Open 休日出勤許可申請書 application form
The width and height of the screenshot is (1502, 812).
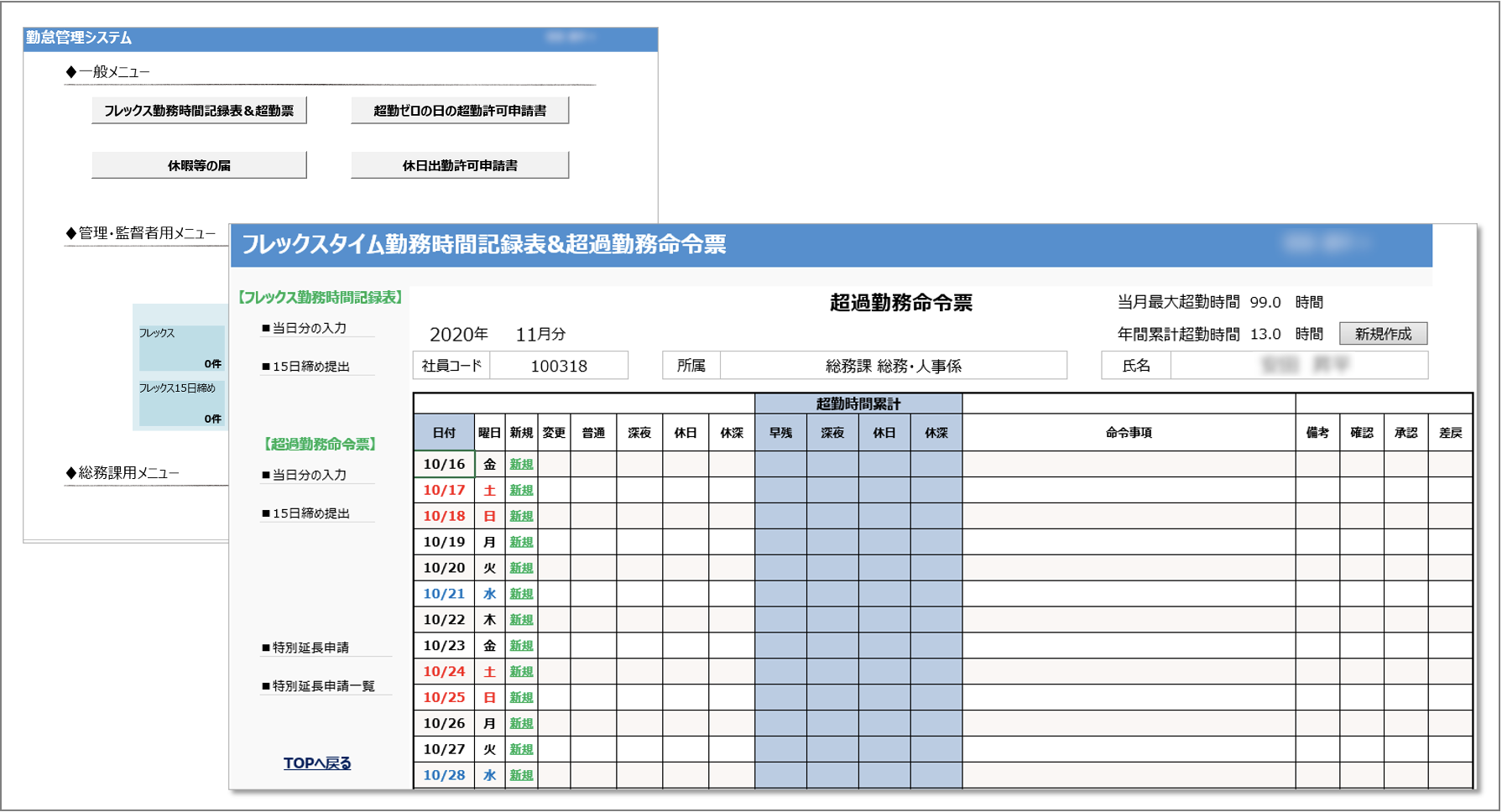(x=459, y=164)
